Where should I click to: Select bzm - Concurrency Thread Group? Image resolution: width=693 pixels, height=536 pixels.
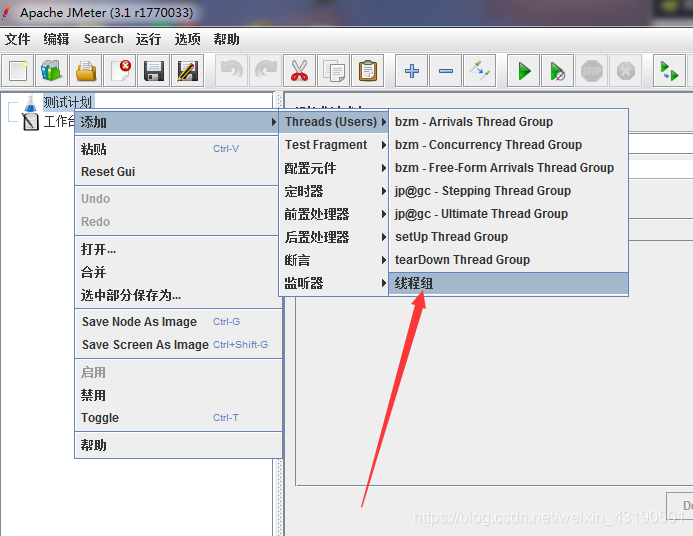(508, 144)
